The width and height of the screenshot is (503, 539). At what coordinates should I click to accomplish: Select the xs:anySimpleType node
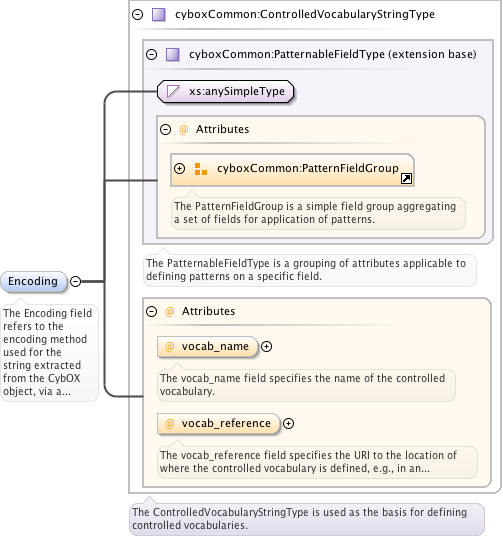click(226, 92)
